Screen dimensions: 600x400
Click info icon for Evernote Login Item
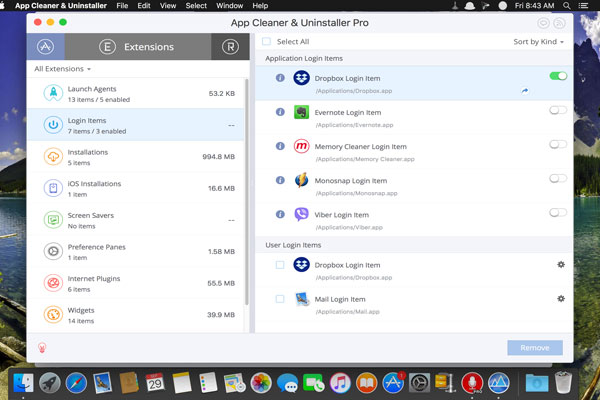tap(280, 114)
